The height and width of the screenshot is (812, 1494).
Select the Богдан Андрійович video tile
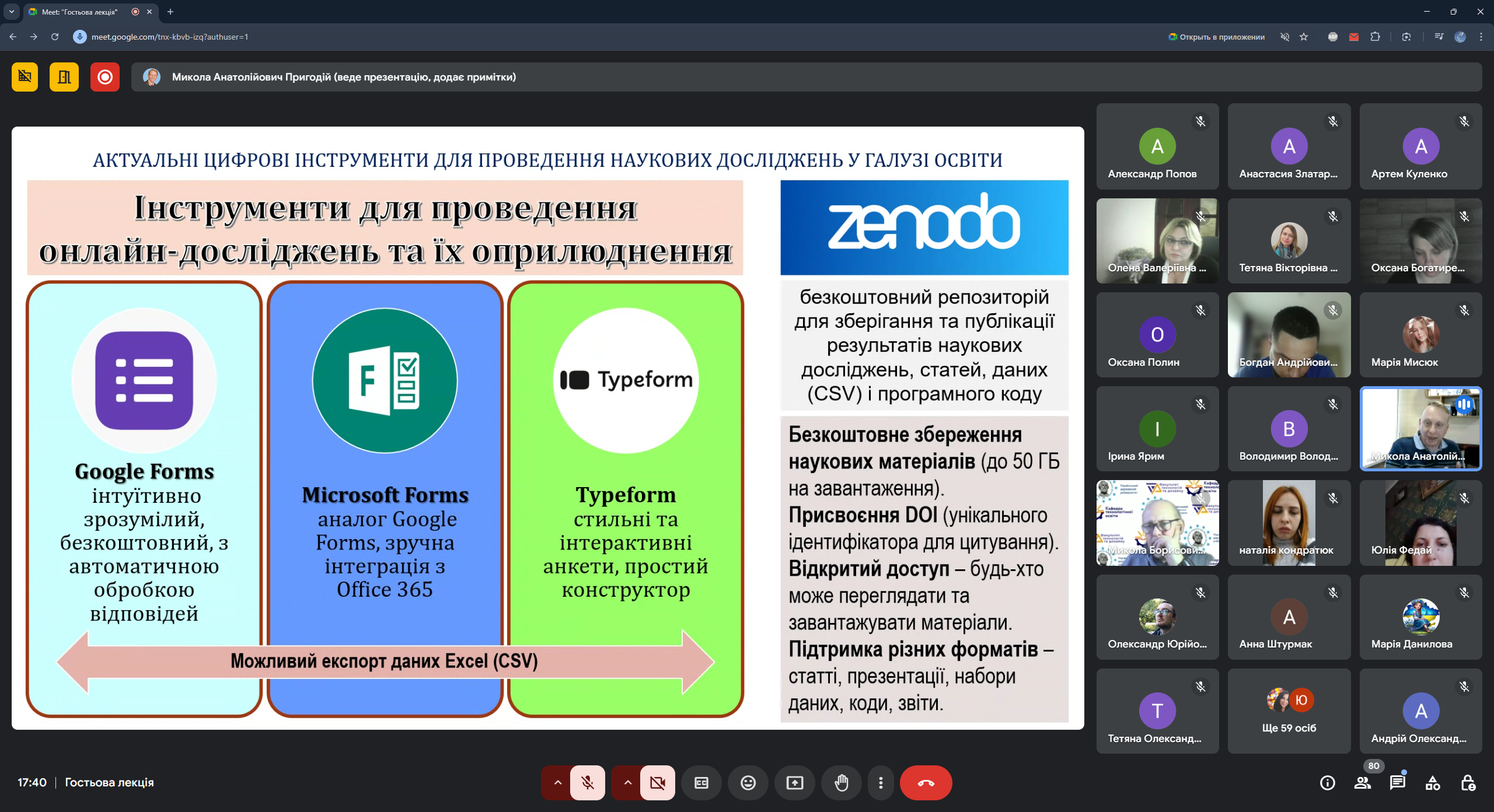click(1289, 335)
